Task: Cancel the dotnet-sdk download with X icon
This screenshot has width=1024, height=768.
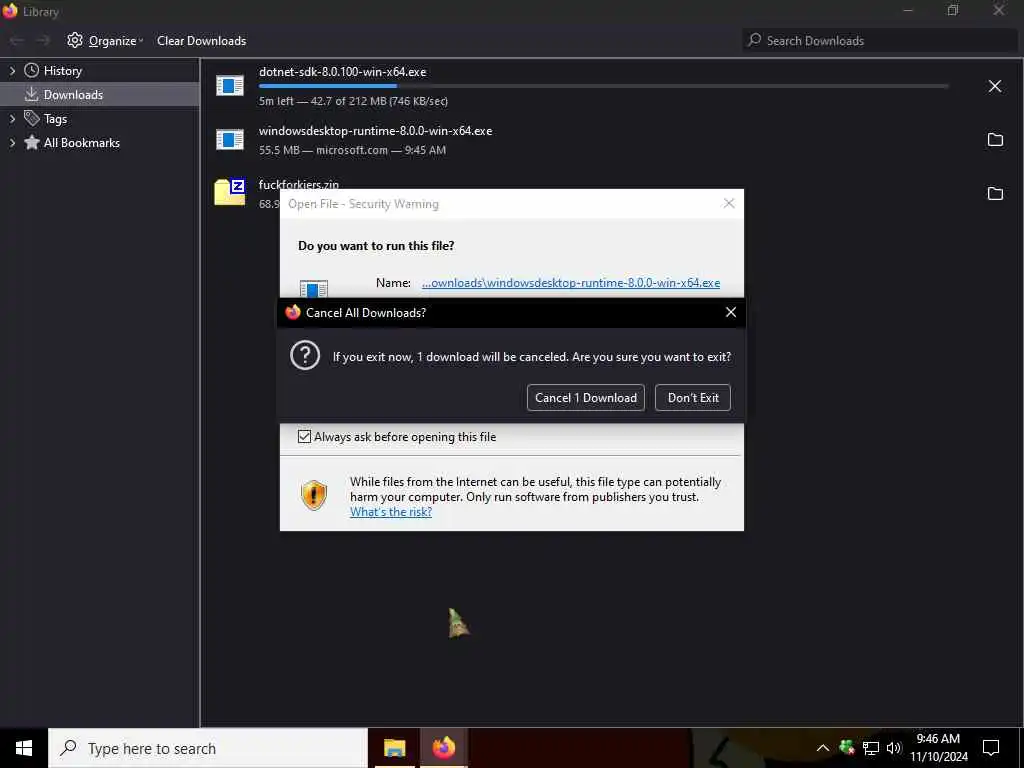Action: point(995,86)
